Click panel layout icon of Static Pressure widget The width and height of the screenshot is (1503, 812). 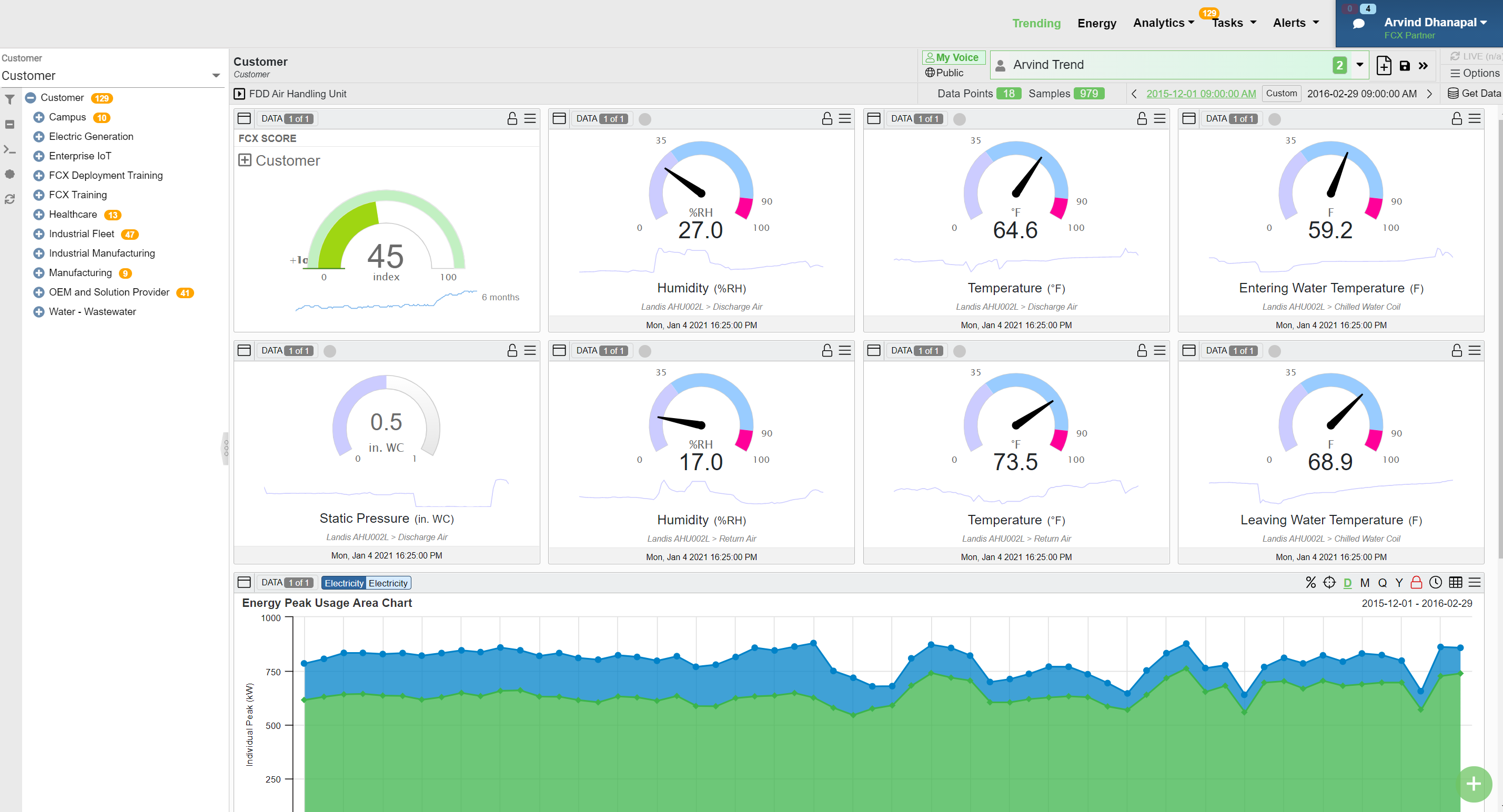tap(244, 350)
